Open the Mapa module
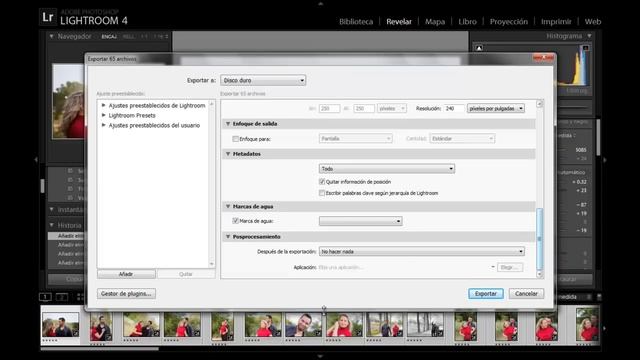Image resolution: width=640 pixels, height=360 pixels. [x=435, y=22]
